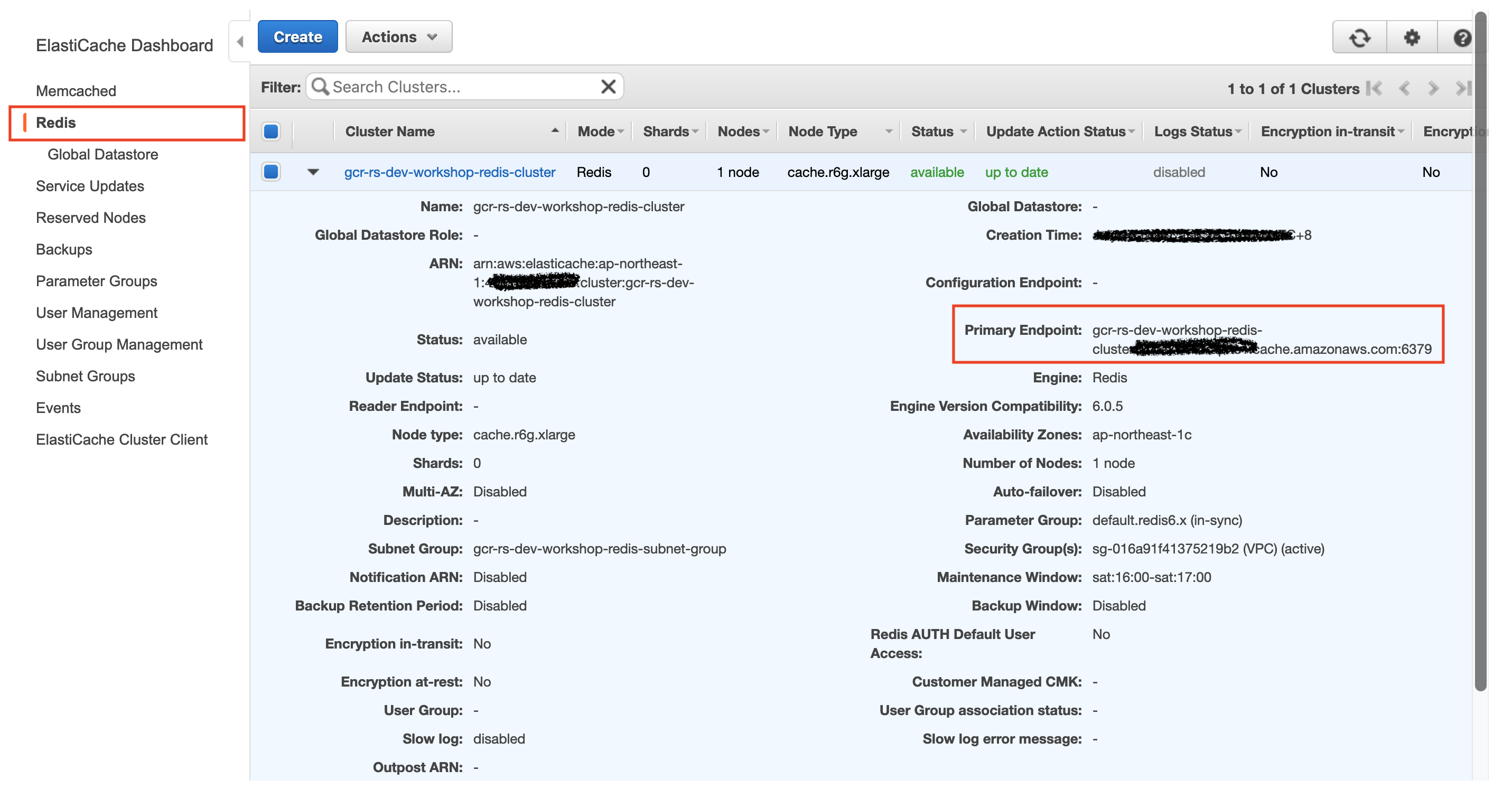Open Events in sidebar
1512x789 pixels.
[58, 408]
